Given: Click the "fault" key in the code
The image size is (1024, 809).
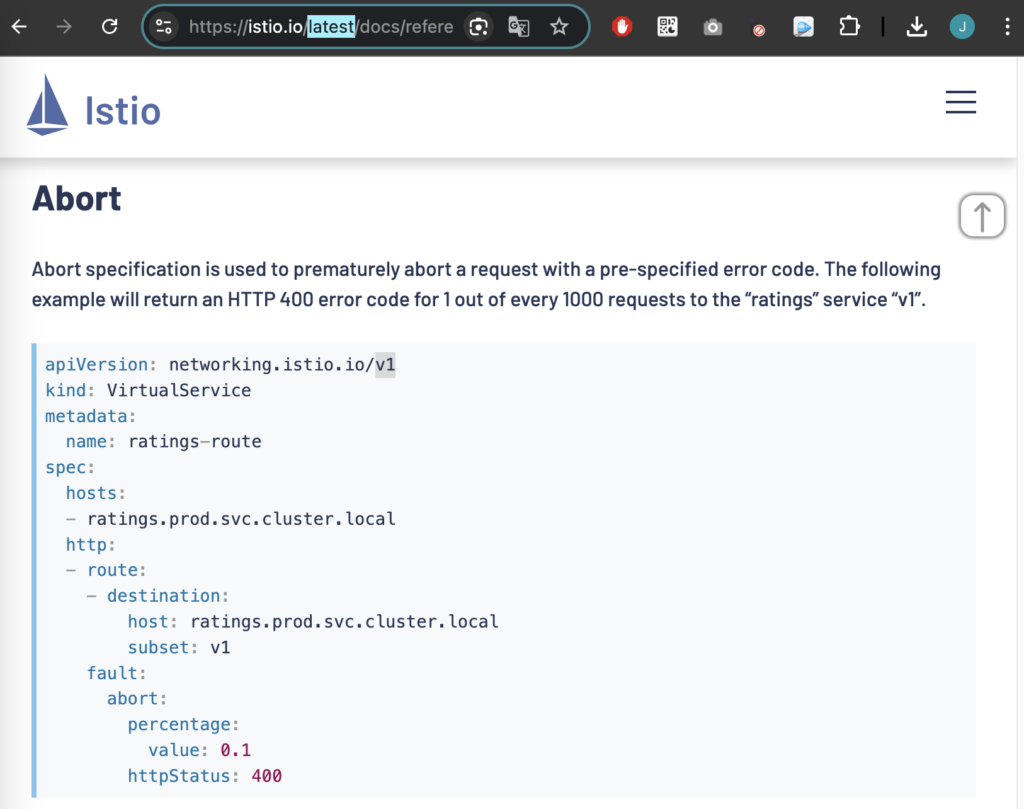Looking at the screenshot, I should click(x=112, y=673).
